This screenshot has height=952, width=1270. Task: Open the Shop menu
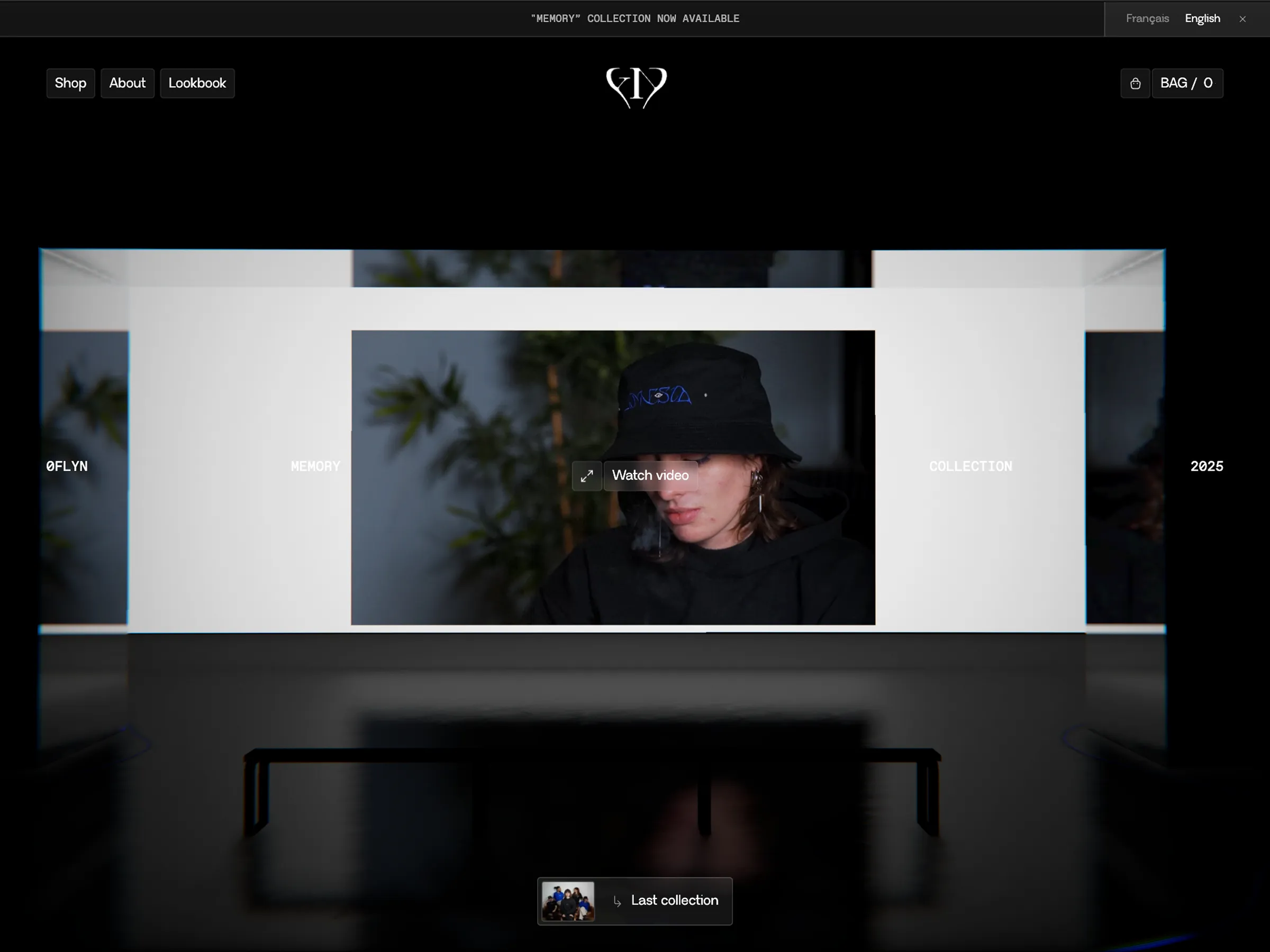coord(70,83)
